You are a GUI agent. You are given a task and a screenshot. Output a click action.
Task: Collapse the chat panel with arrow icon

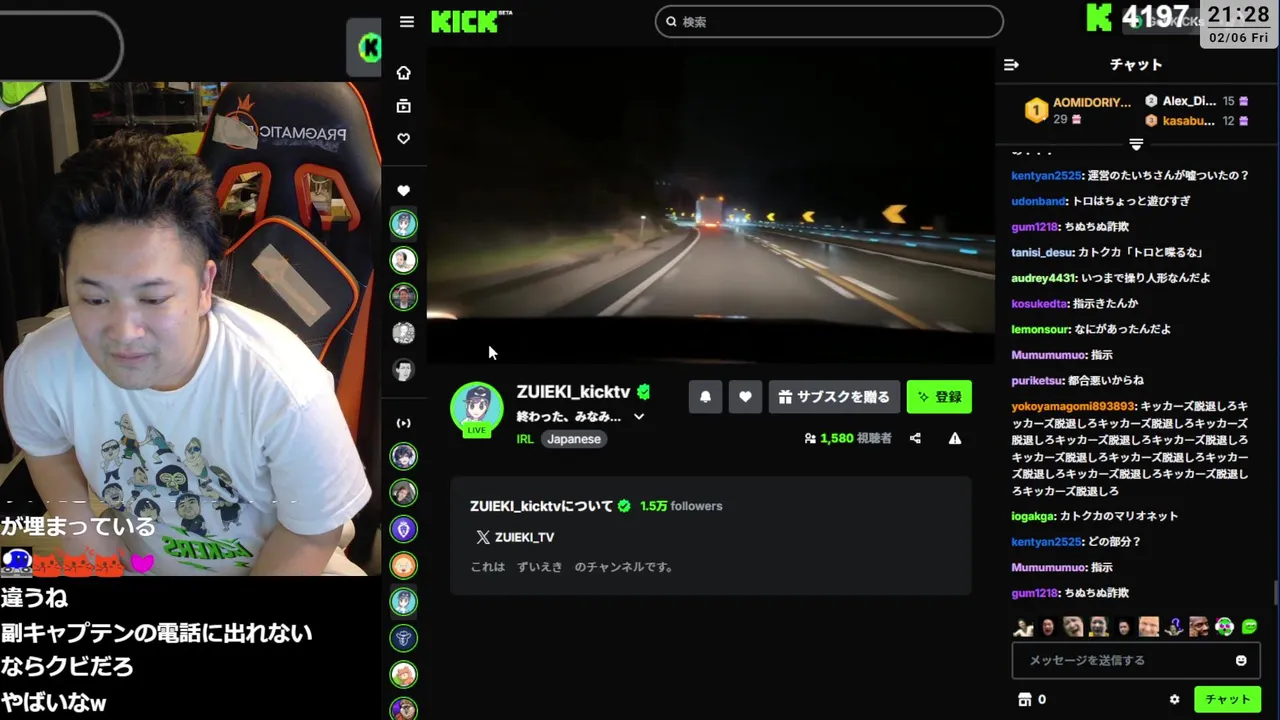coord(1011,65)
